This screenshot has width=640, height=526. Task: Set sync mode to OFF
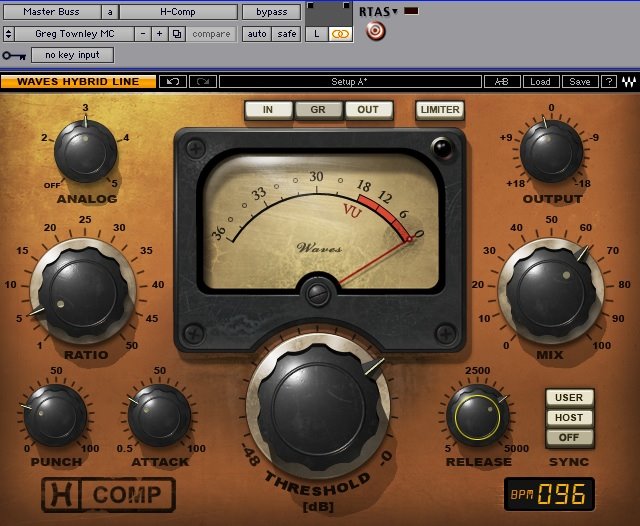[x=569, y=437]
